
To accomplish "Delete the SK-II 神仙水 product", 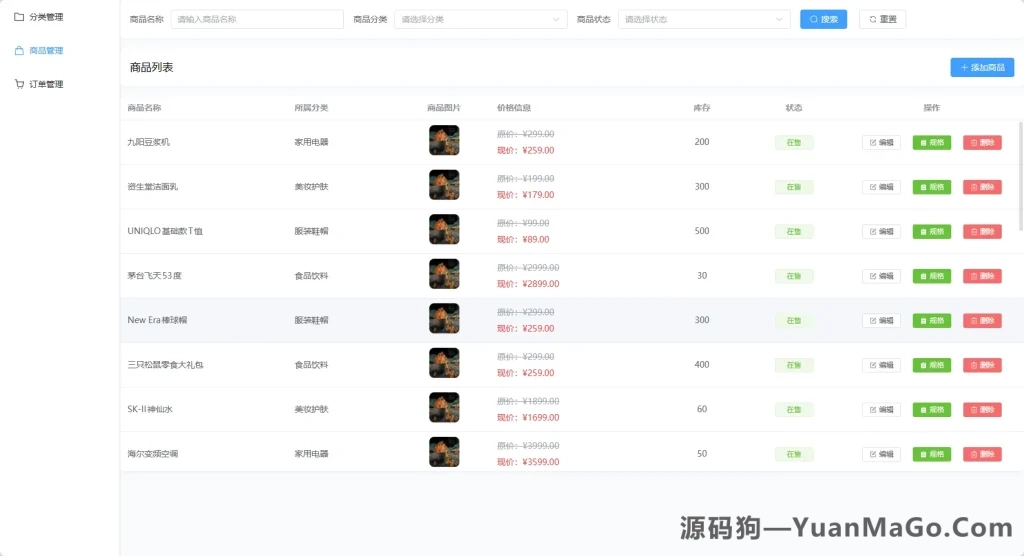I will 982,410.
